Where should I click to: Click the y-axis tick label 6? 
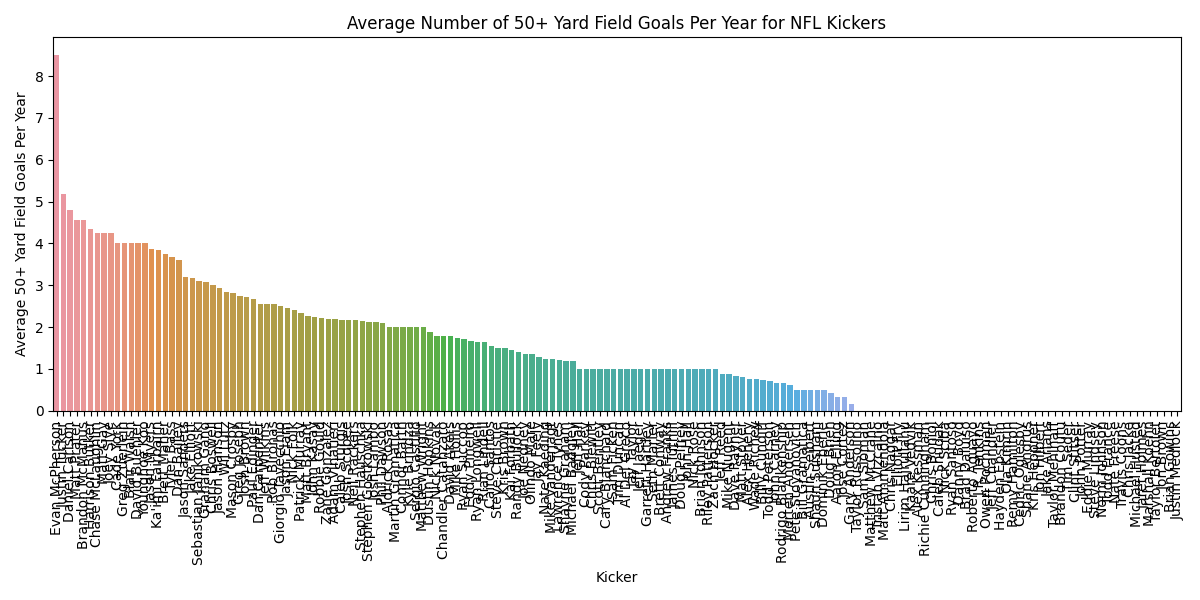click(40, 160)
